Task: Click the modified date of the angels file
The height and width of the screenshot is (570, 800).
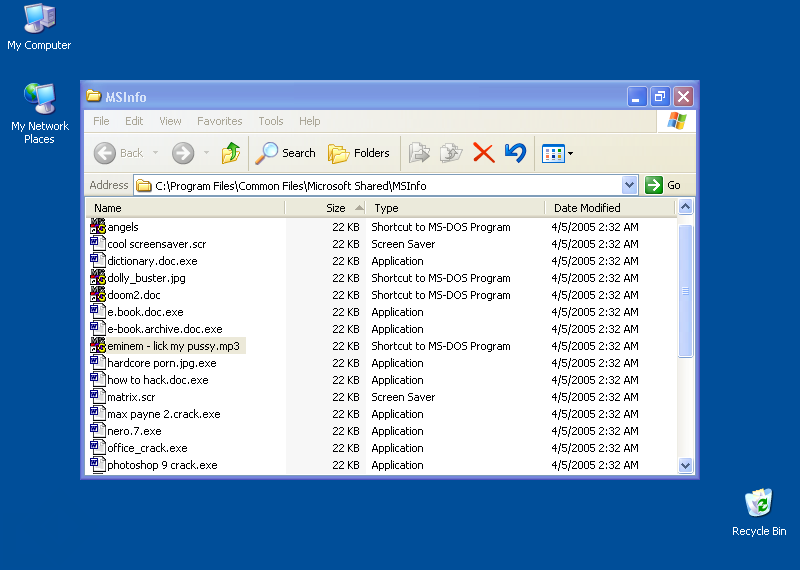Action: coord(595,227)
